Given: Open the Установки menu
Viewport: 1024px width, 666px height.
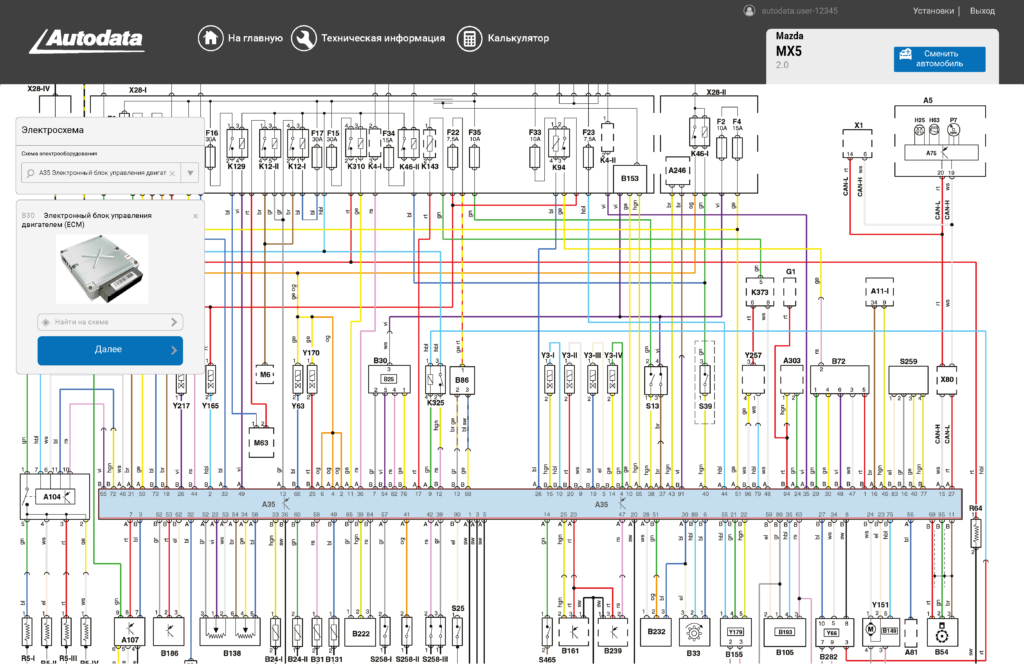Looking at the screenshot, I should (933, 11).
